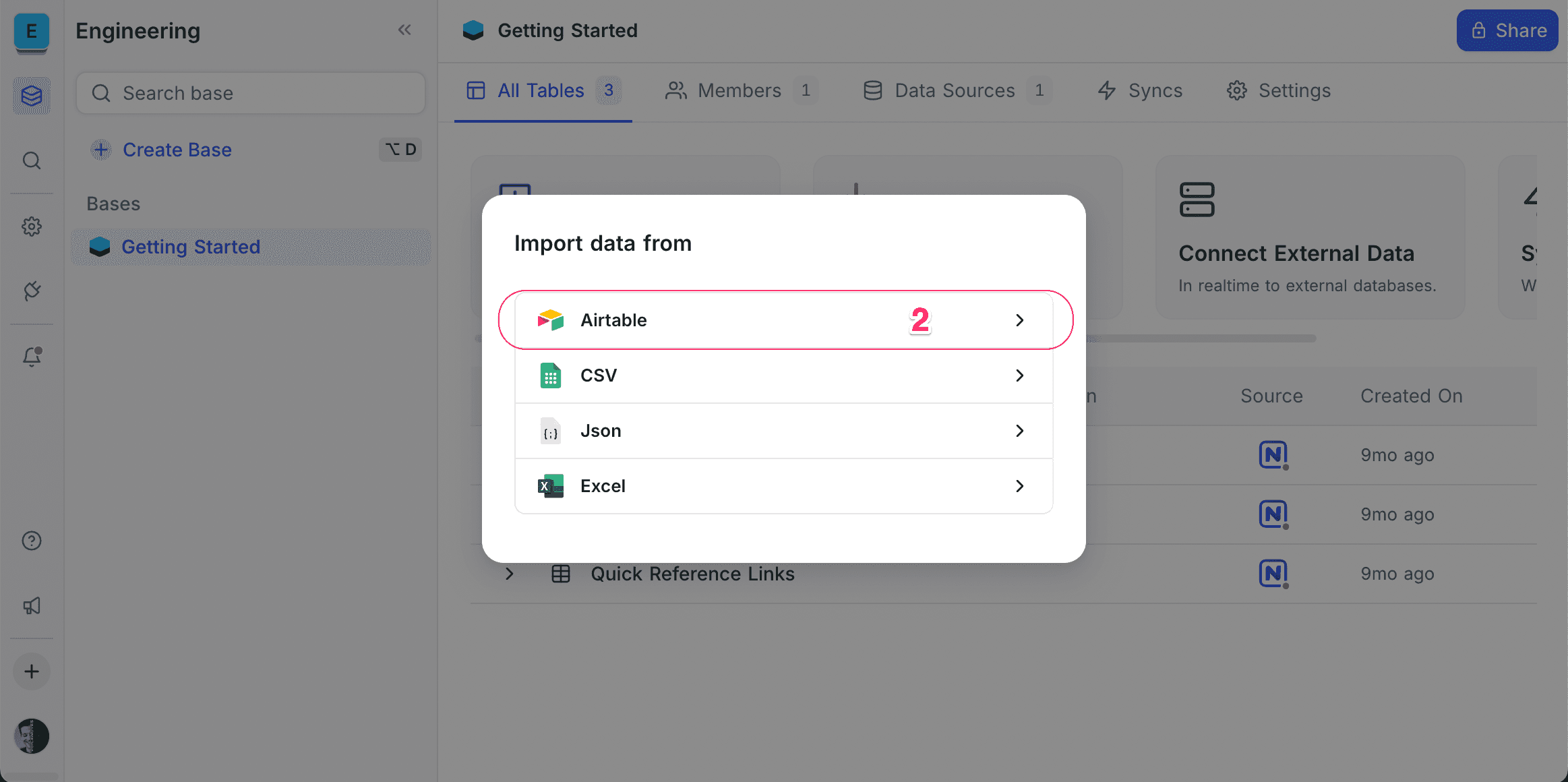Expand the Quick Reference Links section
Screen dimensions: 1568x782
[x=509, y=574]
